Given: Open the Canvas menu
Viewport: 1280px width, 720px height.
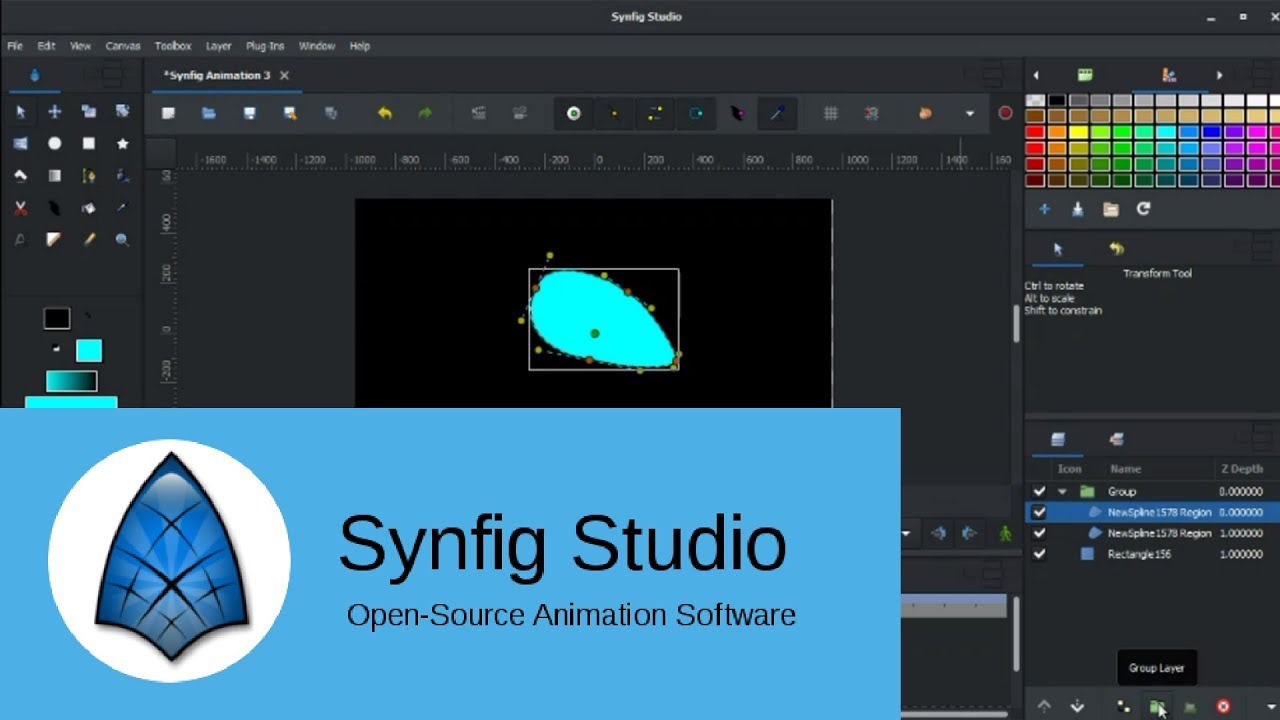Looking at the screenshot, I should 123,46.
